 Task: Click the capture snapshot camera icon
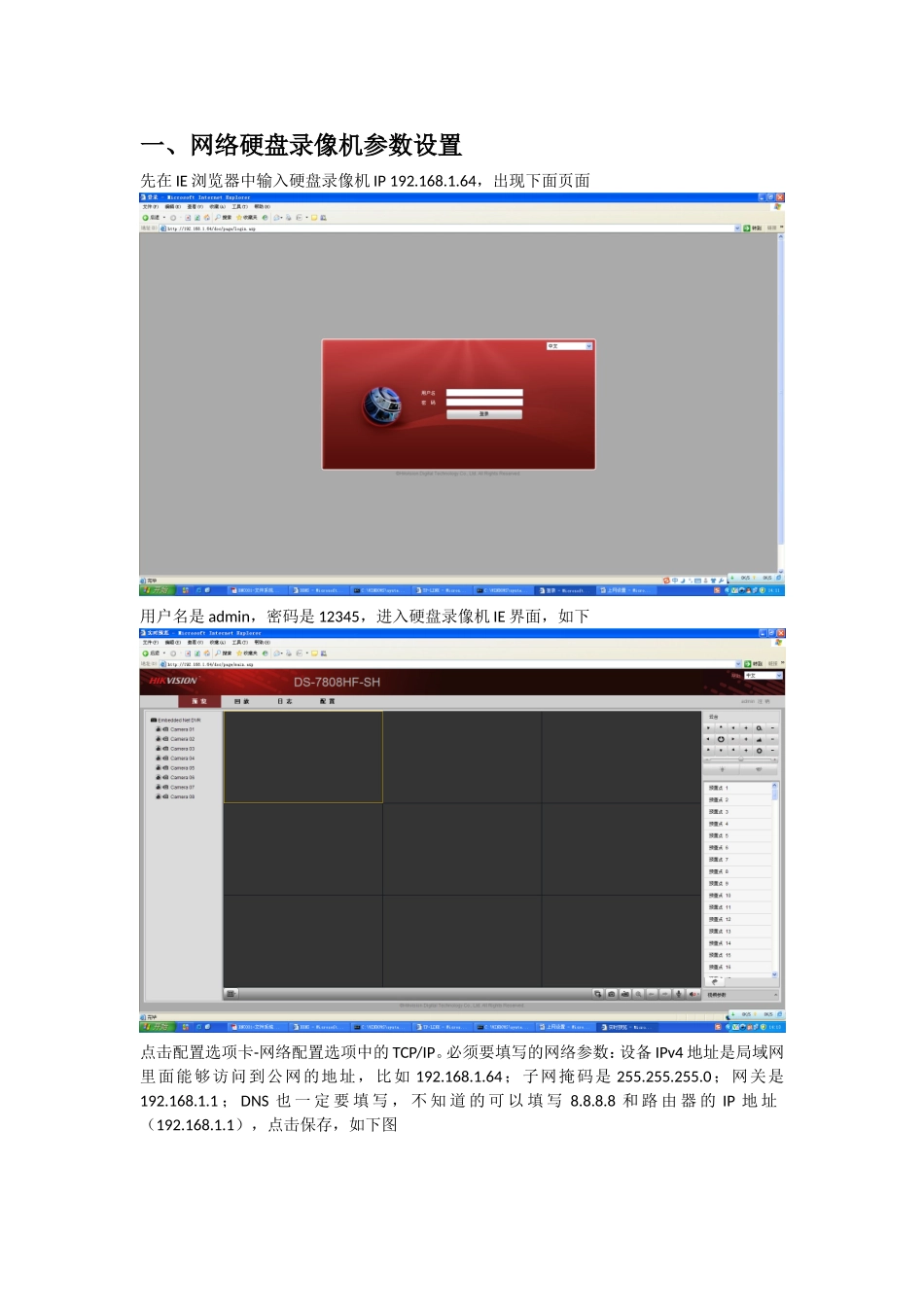(612, 994)
